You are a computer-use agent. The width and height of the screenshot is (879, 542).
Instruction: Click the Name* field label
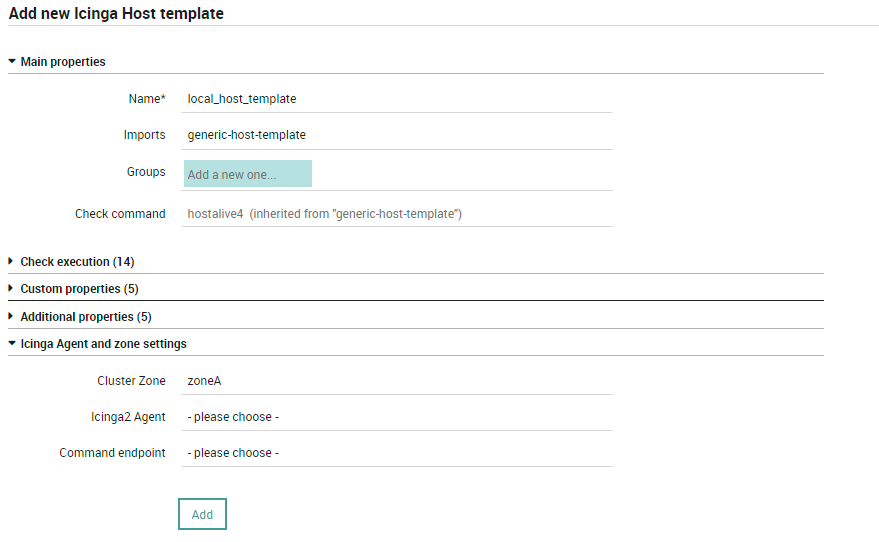(x=147, y=99)
